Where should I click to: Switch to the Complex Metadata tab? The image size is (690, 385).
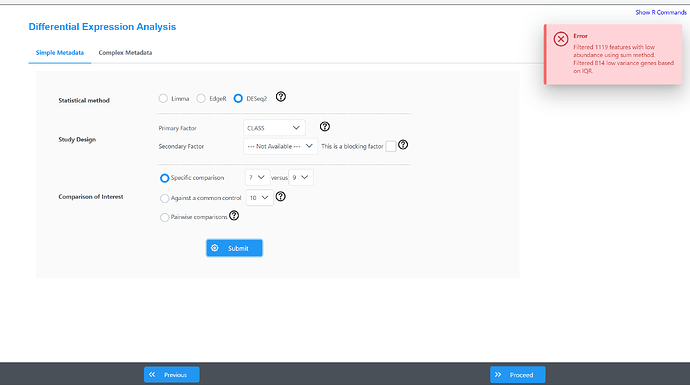click(125, 53)
